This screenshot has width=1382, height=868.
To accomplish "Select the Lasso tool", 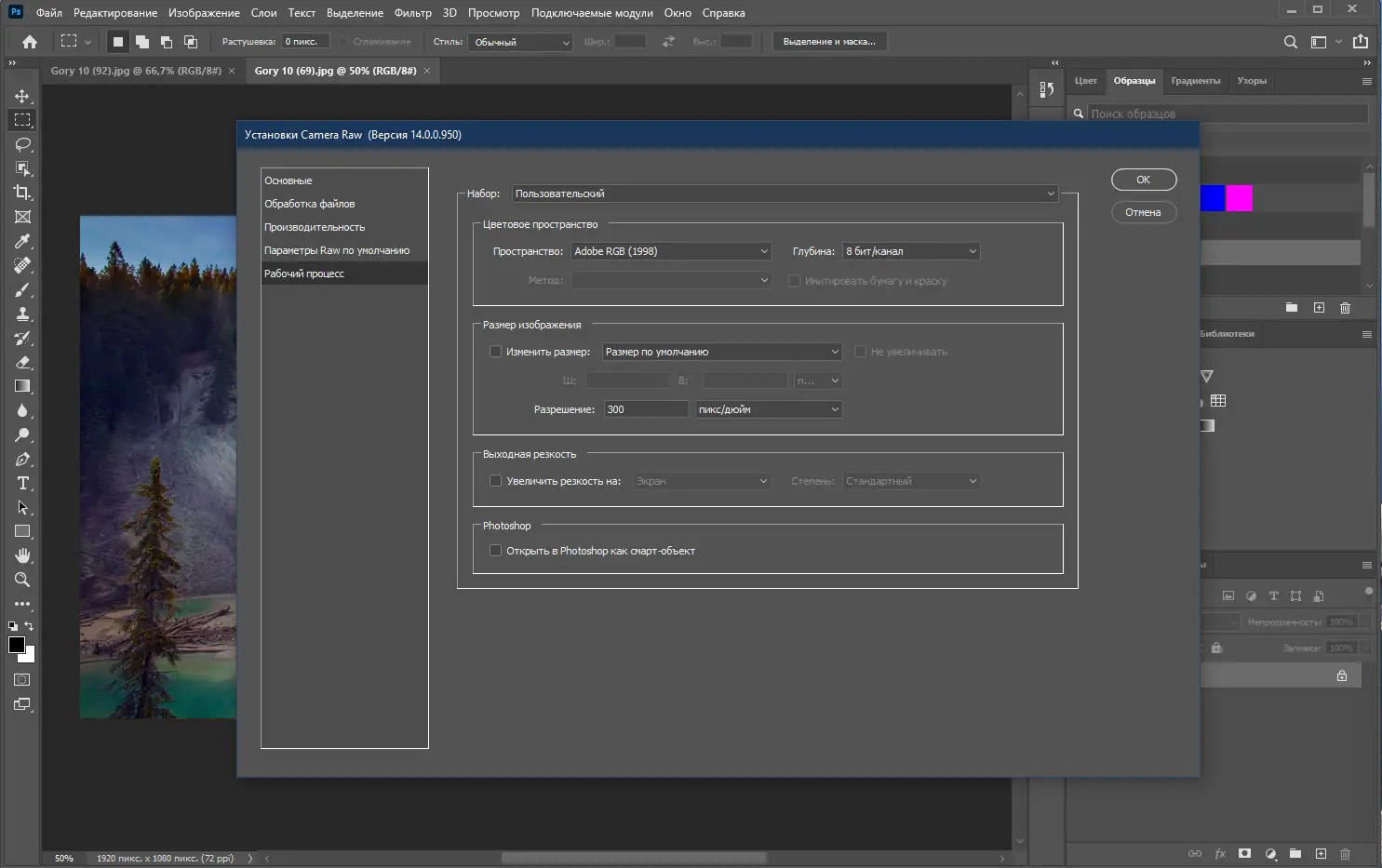I will pyautogui.click(x=22, y=144).
